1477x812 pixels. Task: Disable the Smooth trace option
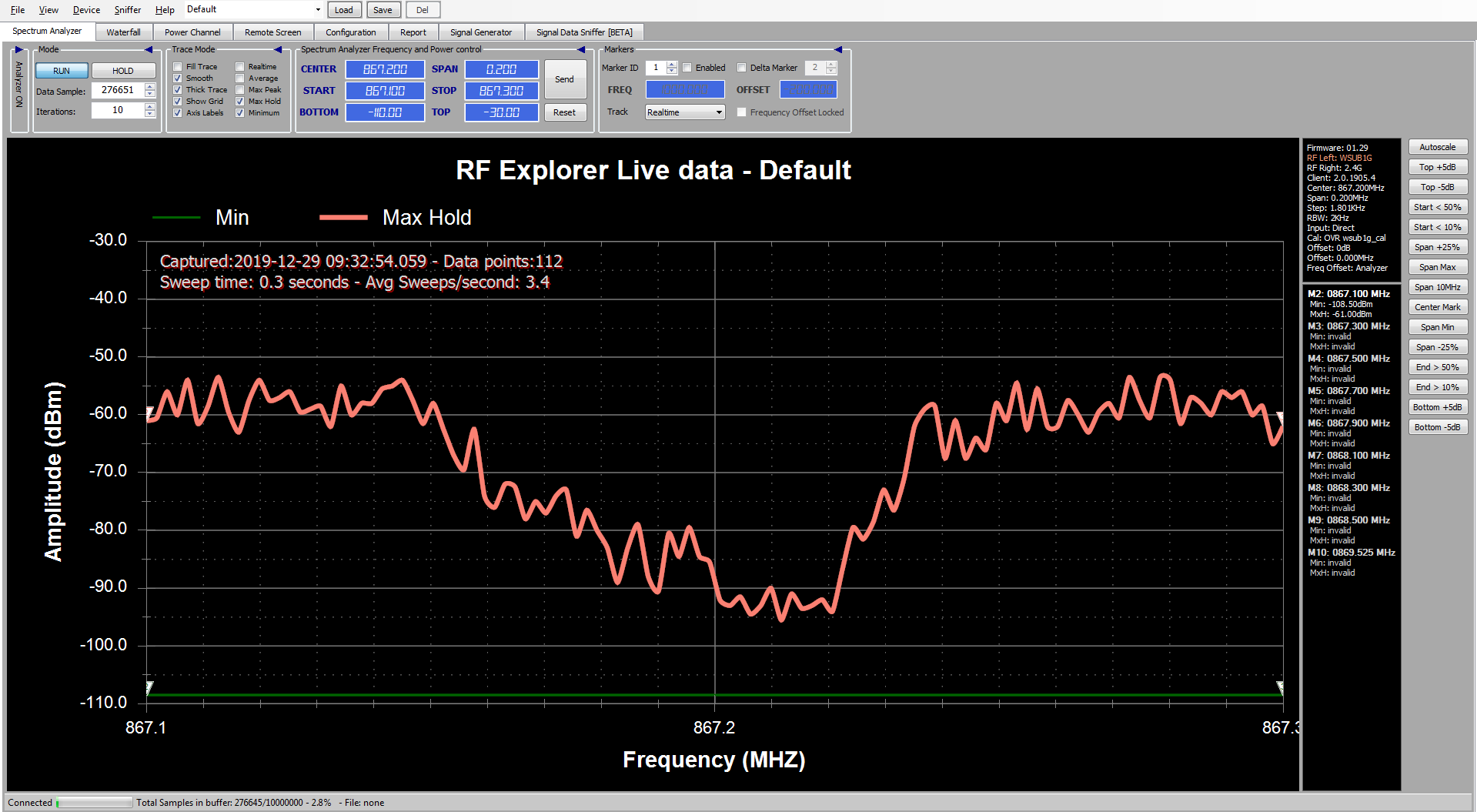178,79
